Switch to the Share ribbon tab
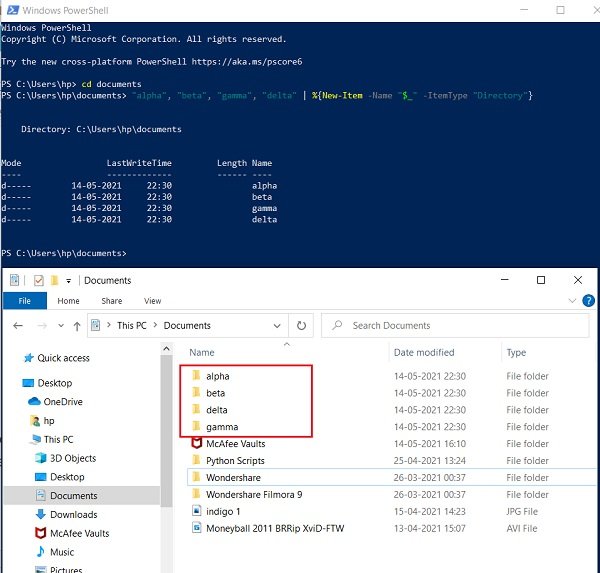The height and width of the screenshot is (573, 600). pos(112,301)
